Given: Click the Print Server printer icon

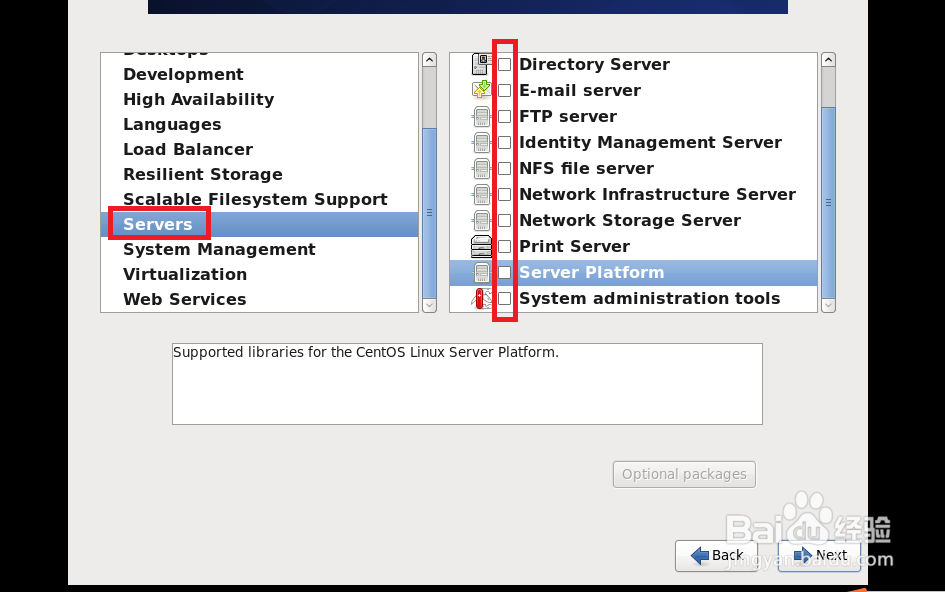Looking at the screenshot, I should (481, 246).
